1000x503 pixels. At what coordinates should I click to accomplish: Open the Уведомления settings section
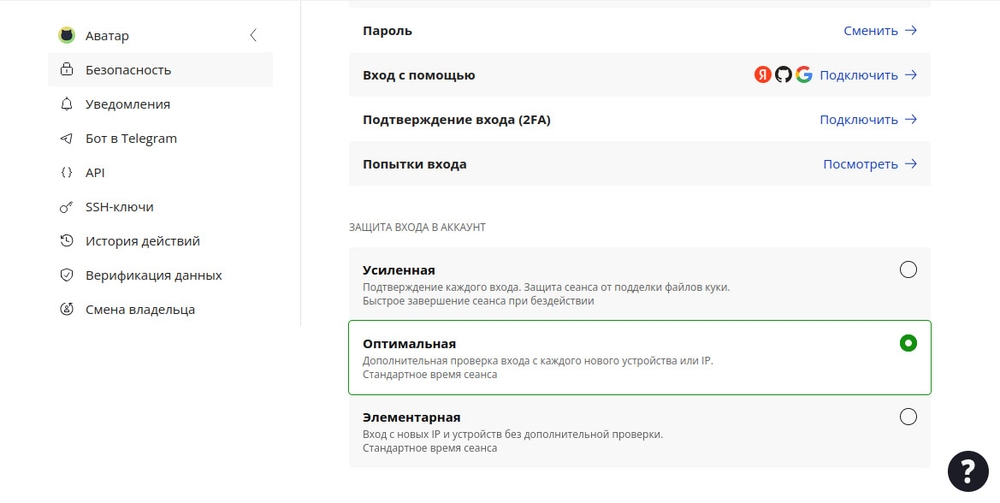click(128, 104)
